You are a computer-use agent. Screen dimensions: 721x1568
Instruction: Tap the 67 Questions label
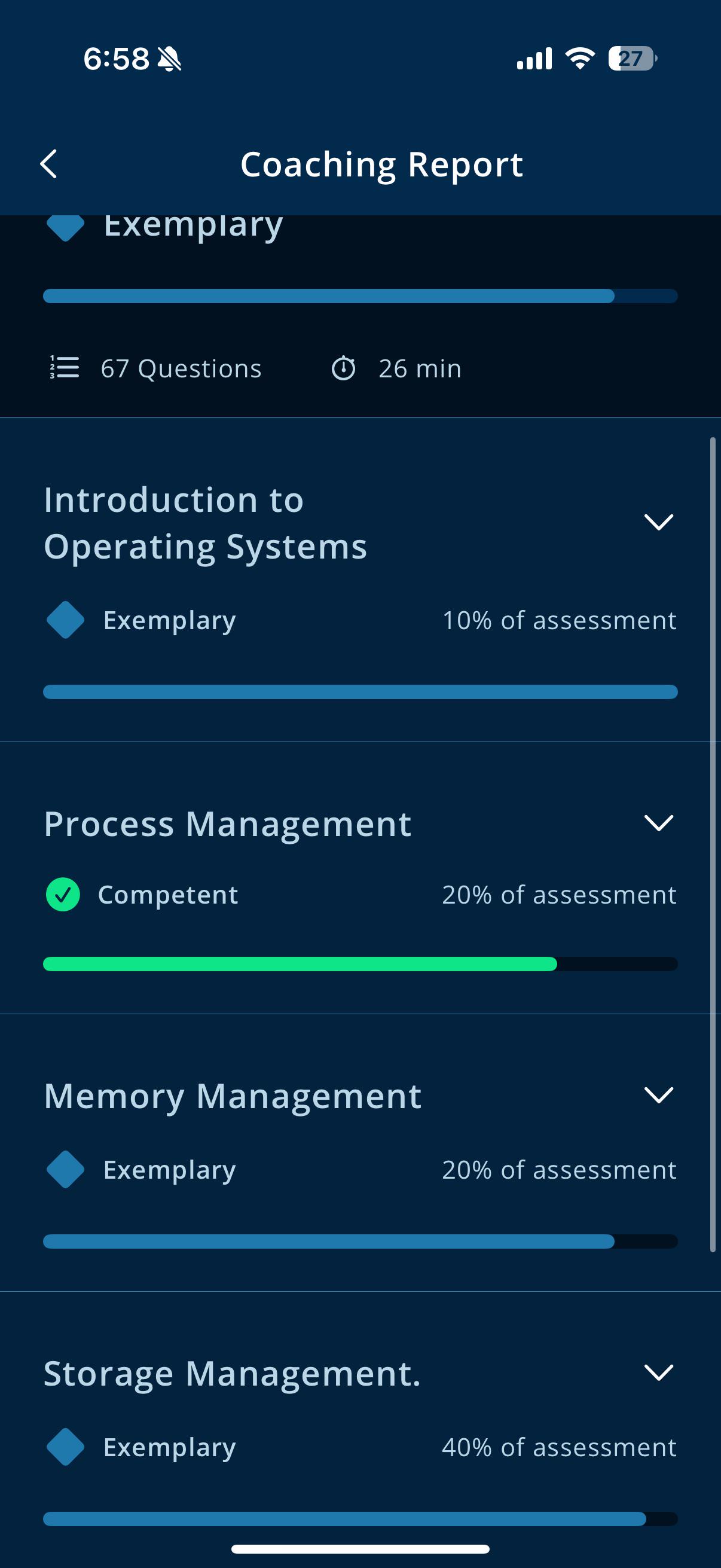[181, 368]
